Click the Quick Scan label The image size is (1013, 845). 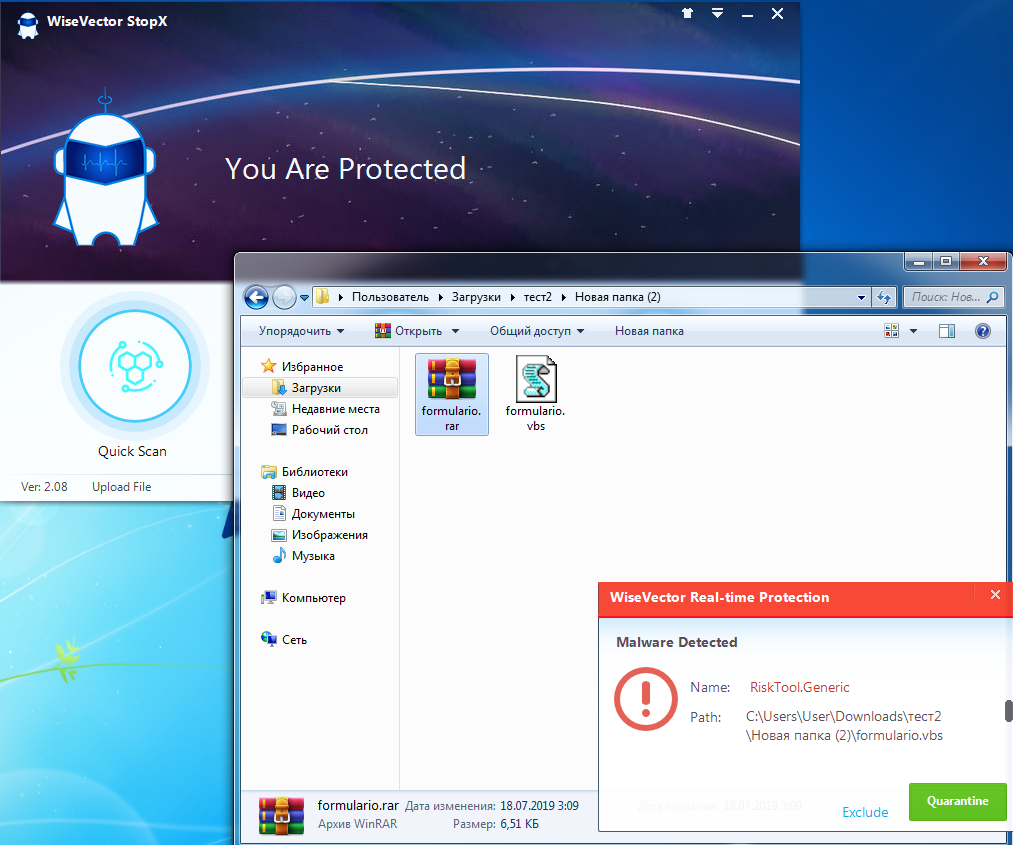(x=132, y=451)
